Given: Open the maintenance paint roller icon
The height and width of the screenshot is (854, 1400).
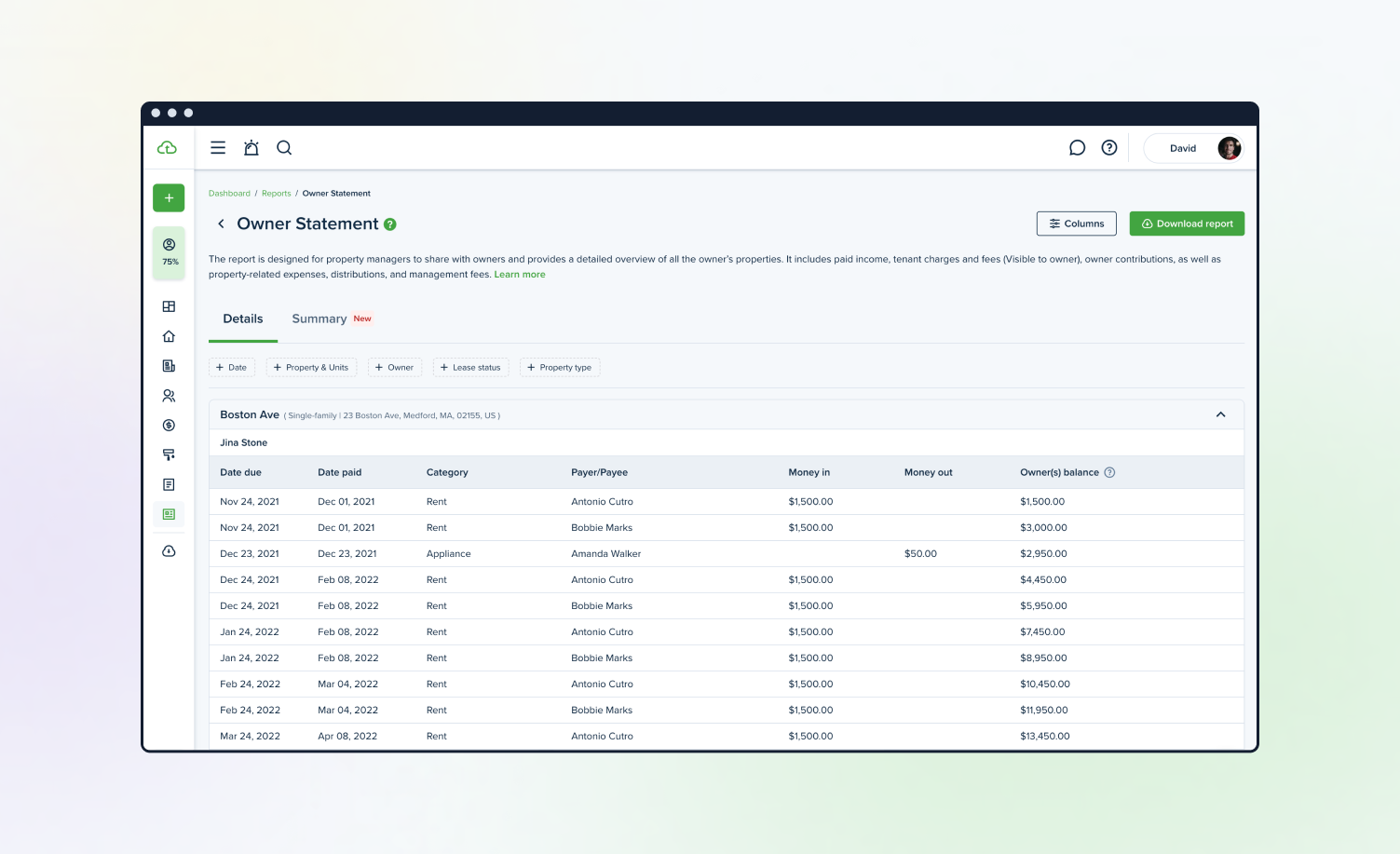Looking at the screenshot, I should tap(169, 455).
